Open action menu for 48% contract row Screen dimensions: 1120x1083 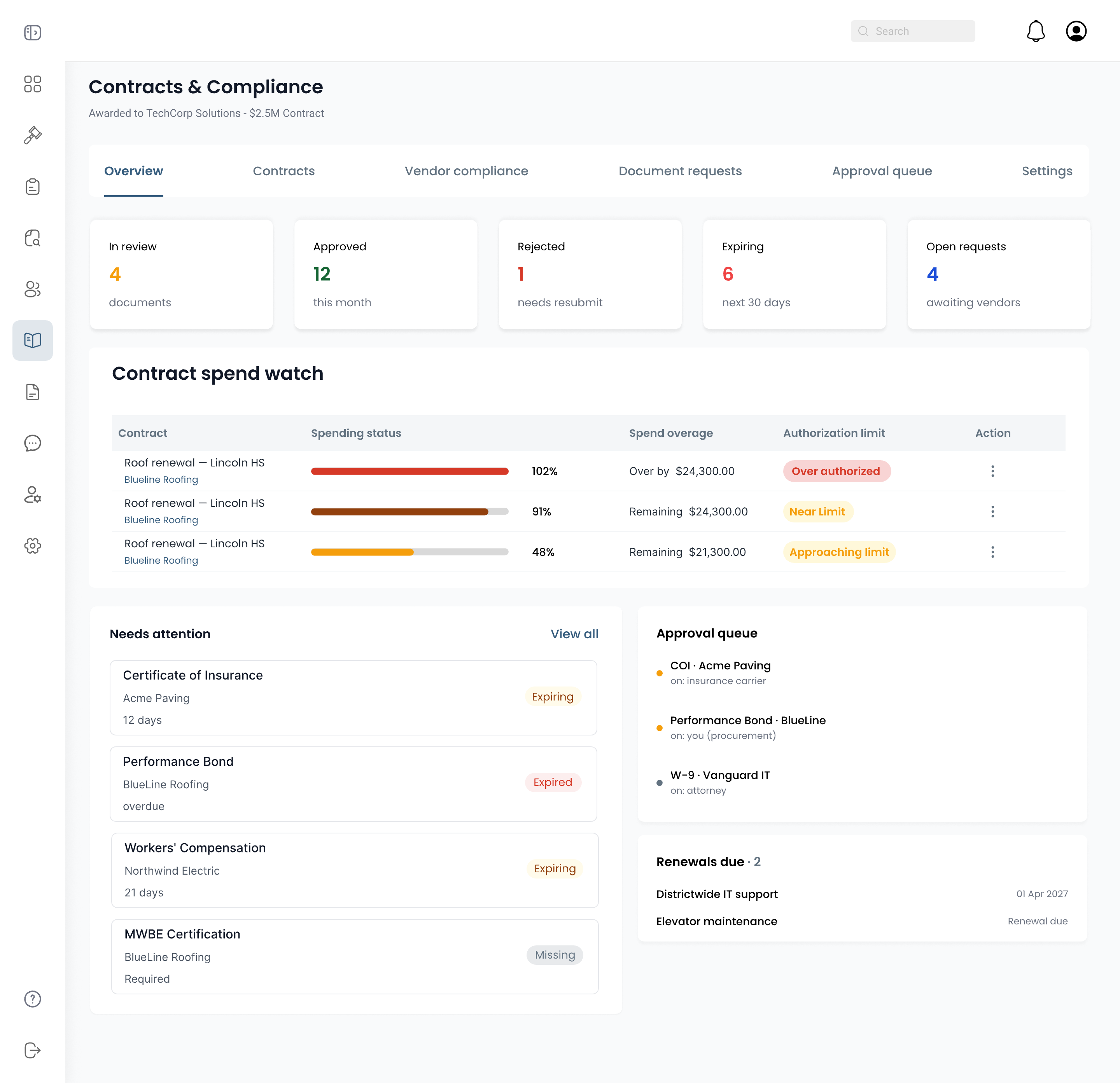(x=992, y=552)
